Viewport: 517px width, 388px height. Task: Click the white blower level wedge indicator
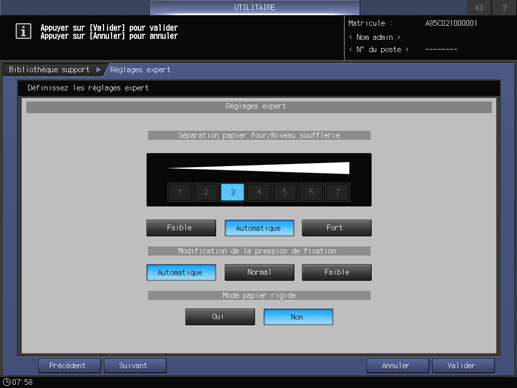tap(259, 168)
